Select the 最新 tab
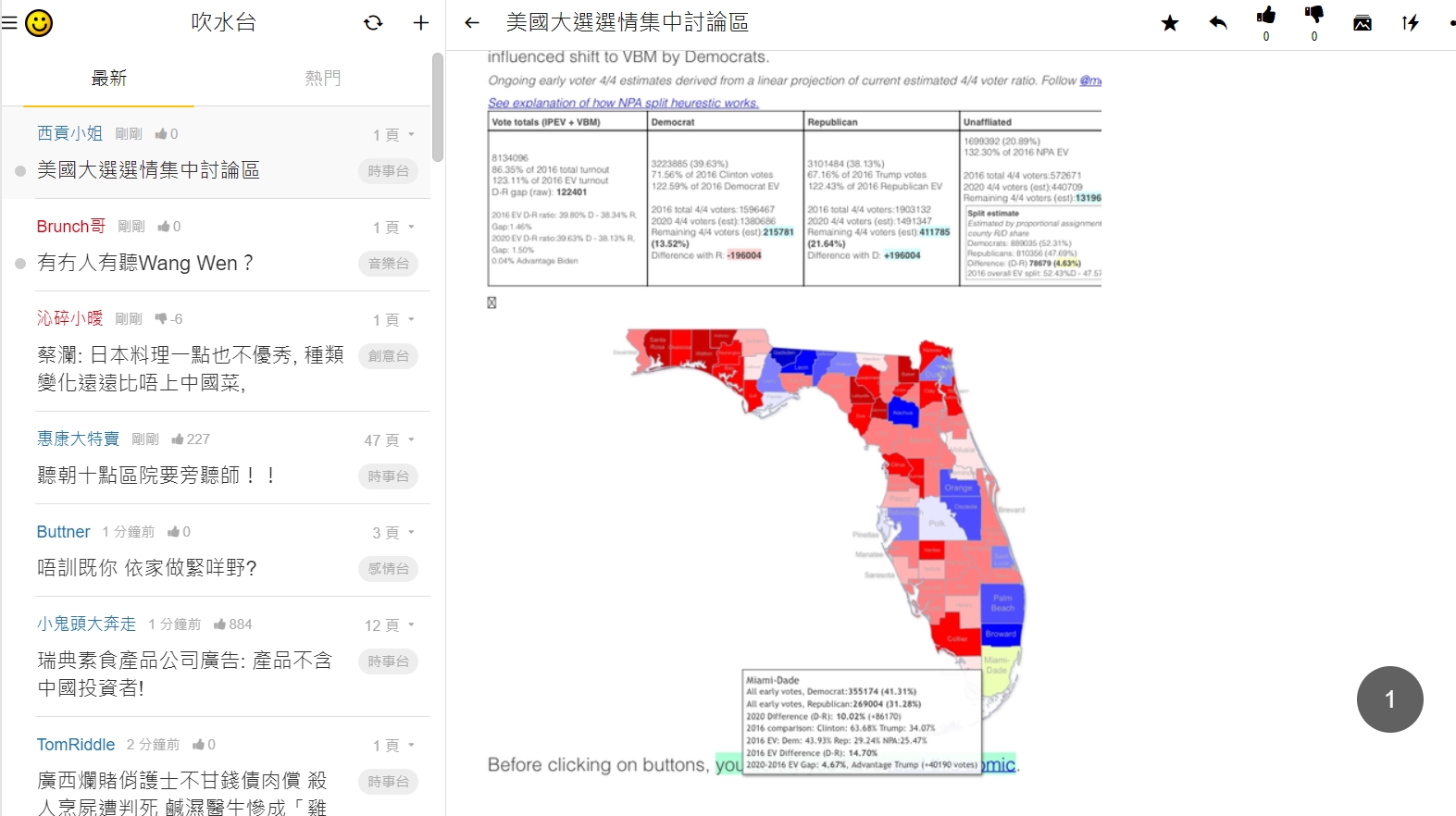Image resolution: width=1456 pixels, height=816 pixels. pos(108,79)
